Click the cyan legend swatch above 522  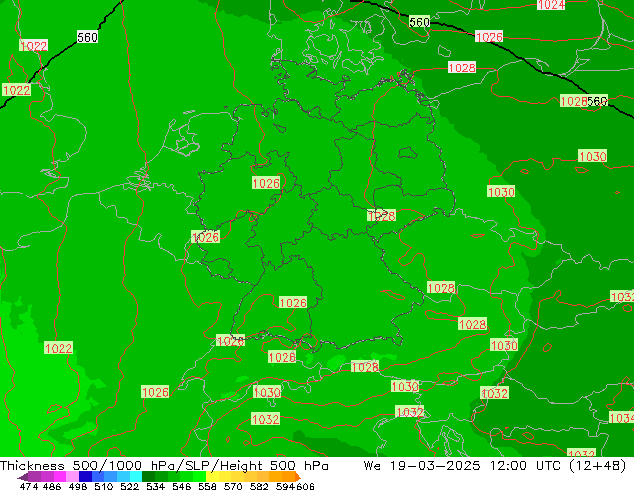point(136,477)
